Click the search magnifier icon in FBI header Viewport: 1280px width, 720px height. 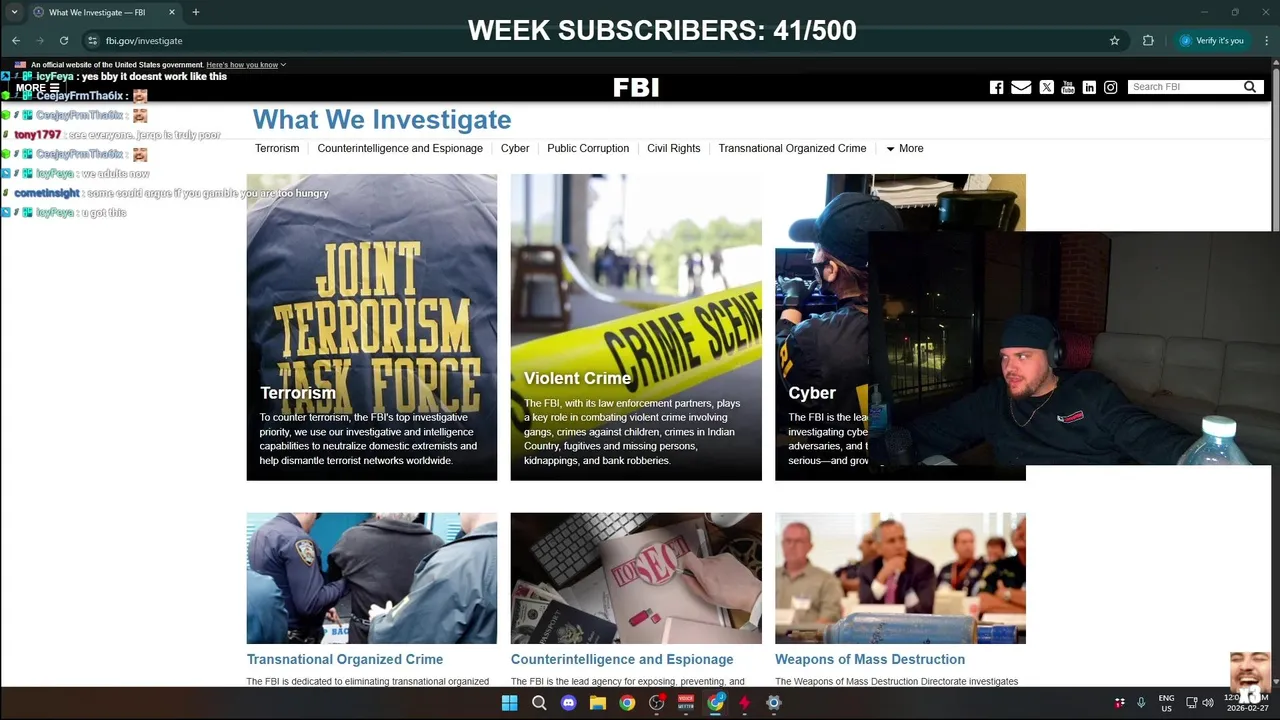1250,87
